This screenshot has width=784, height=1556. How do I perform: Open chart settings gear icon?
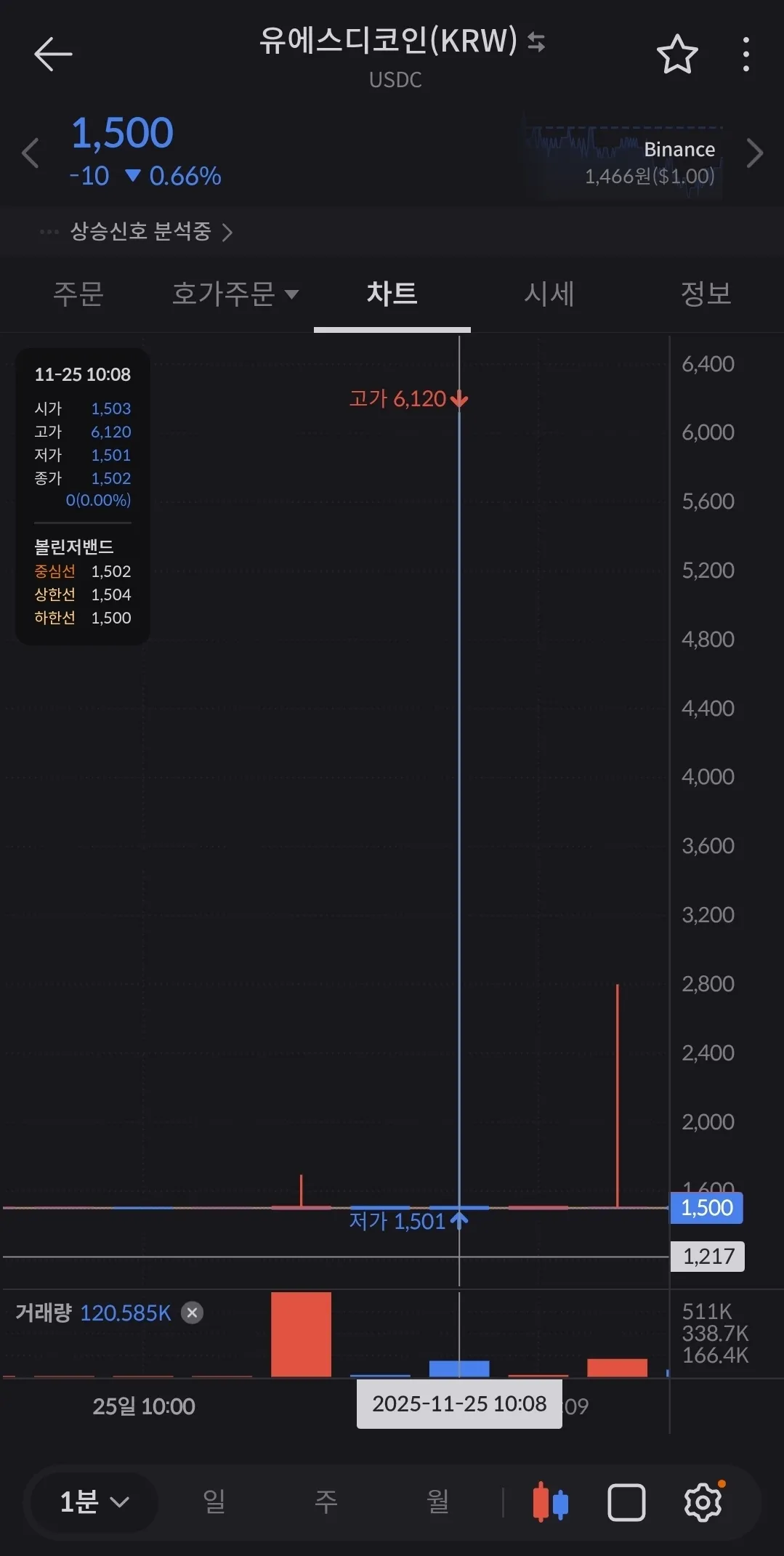coord(703,1502)
